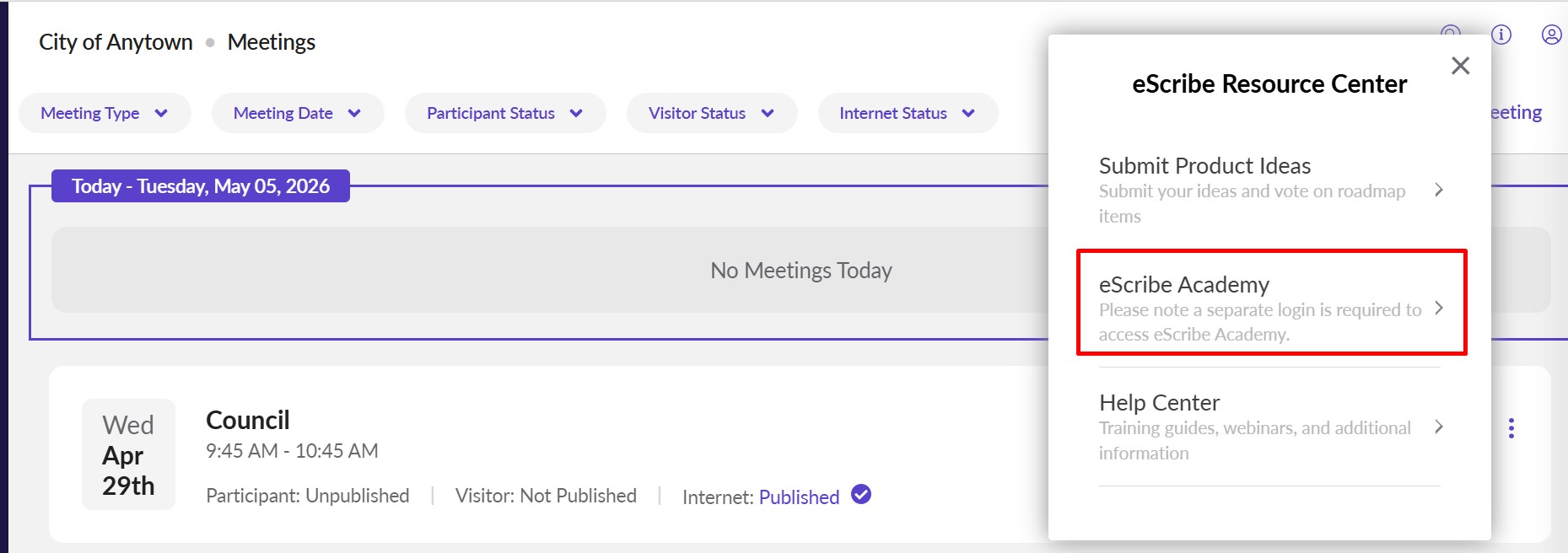The image size is (1568, 553).
Task: Go to City of Anytown breadcrumb
Action: [116, 42]
